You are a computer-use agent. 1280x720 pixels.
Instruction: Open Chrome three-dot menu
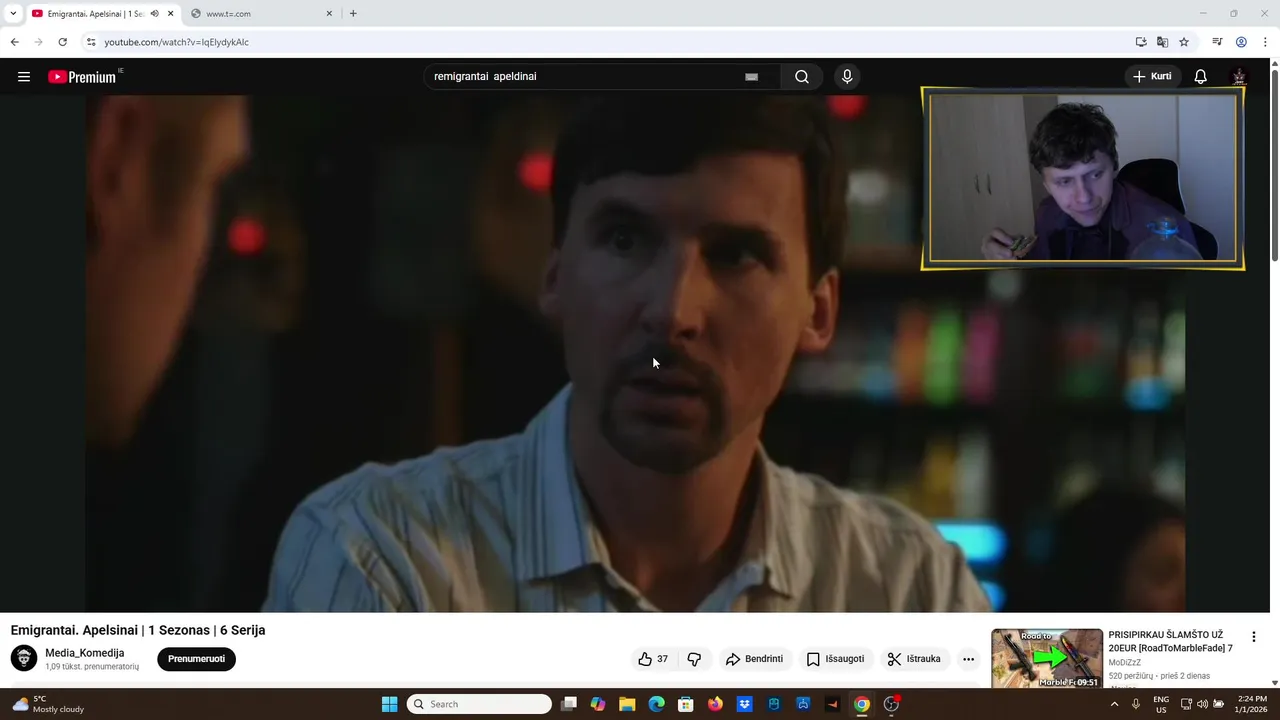1265,42
